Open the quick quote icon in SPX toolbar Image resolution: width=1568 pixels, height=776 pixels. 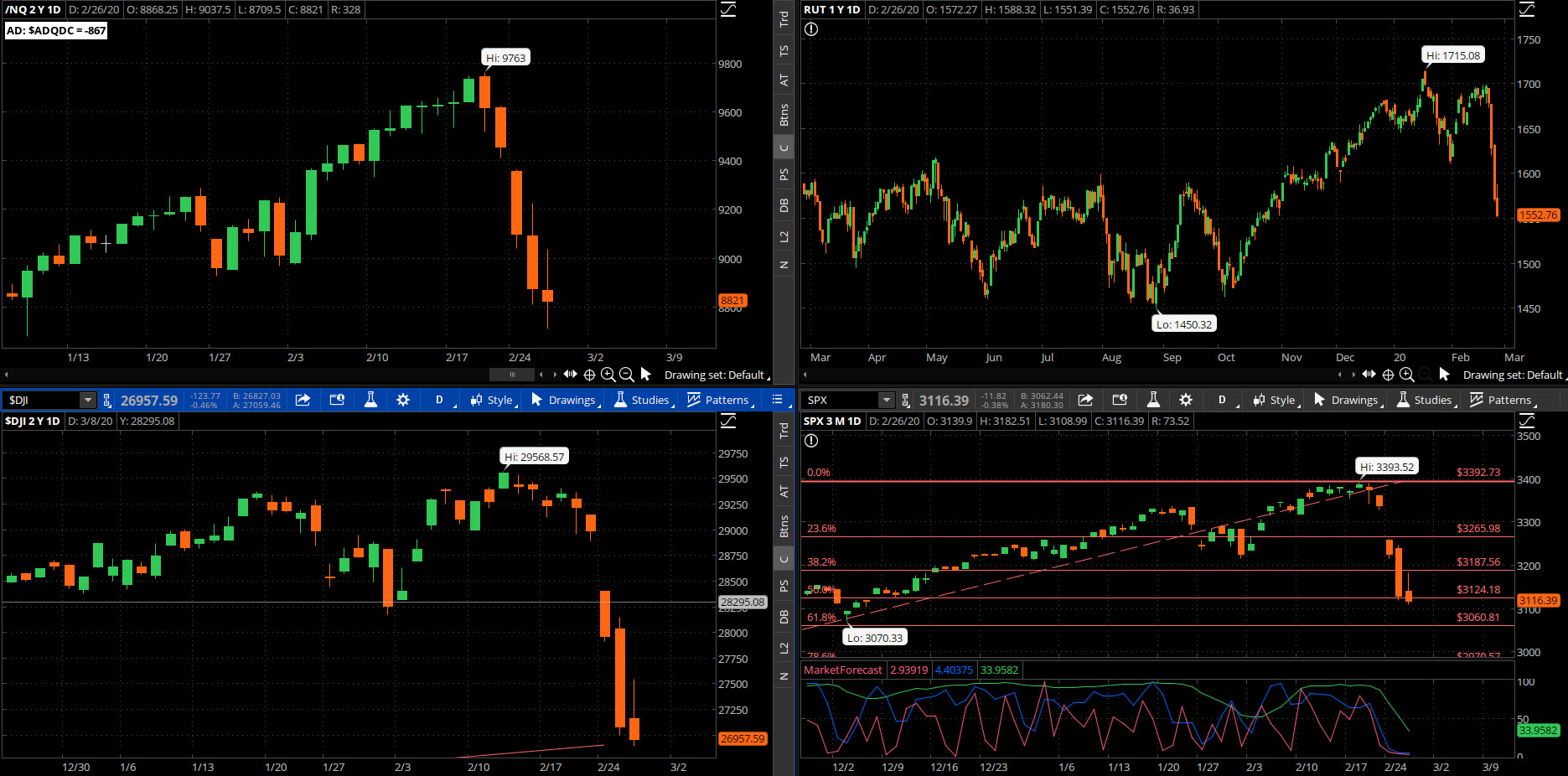1120,400
